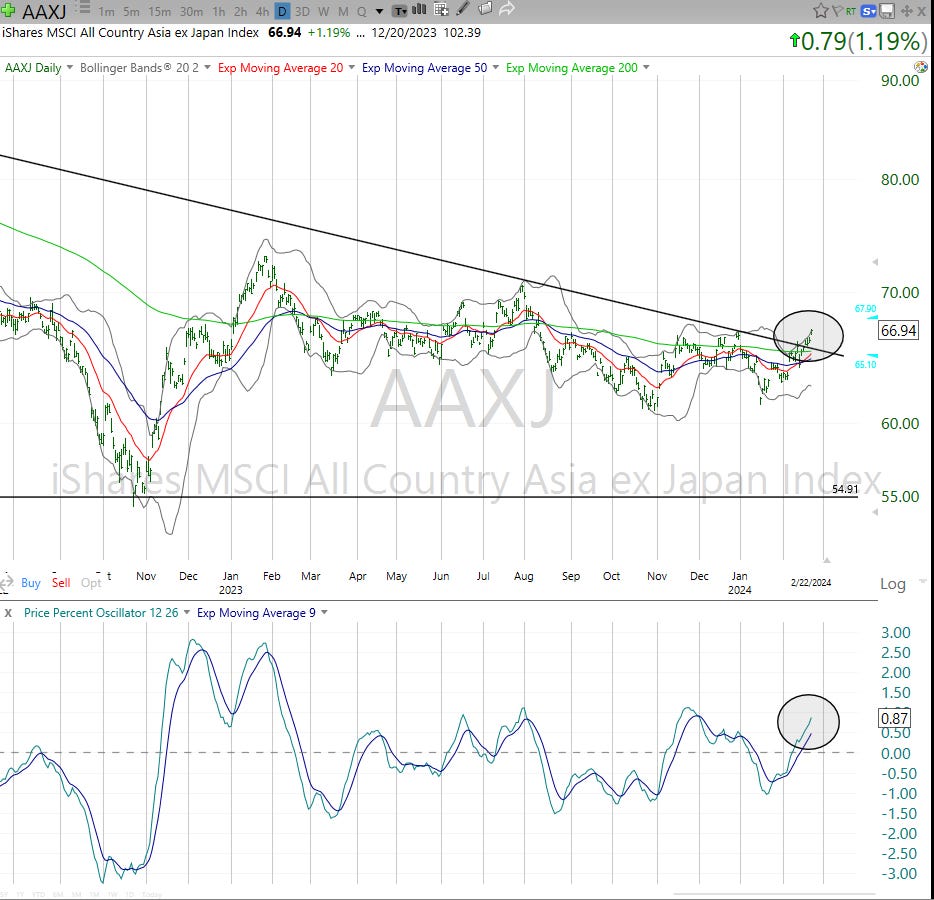Select the 1m timeframe

click(107, 11)
